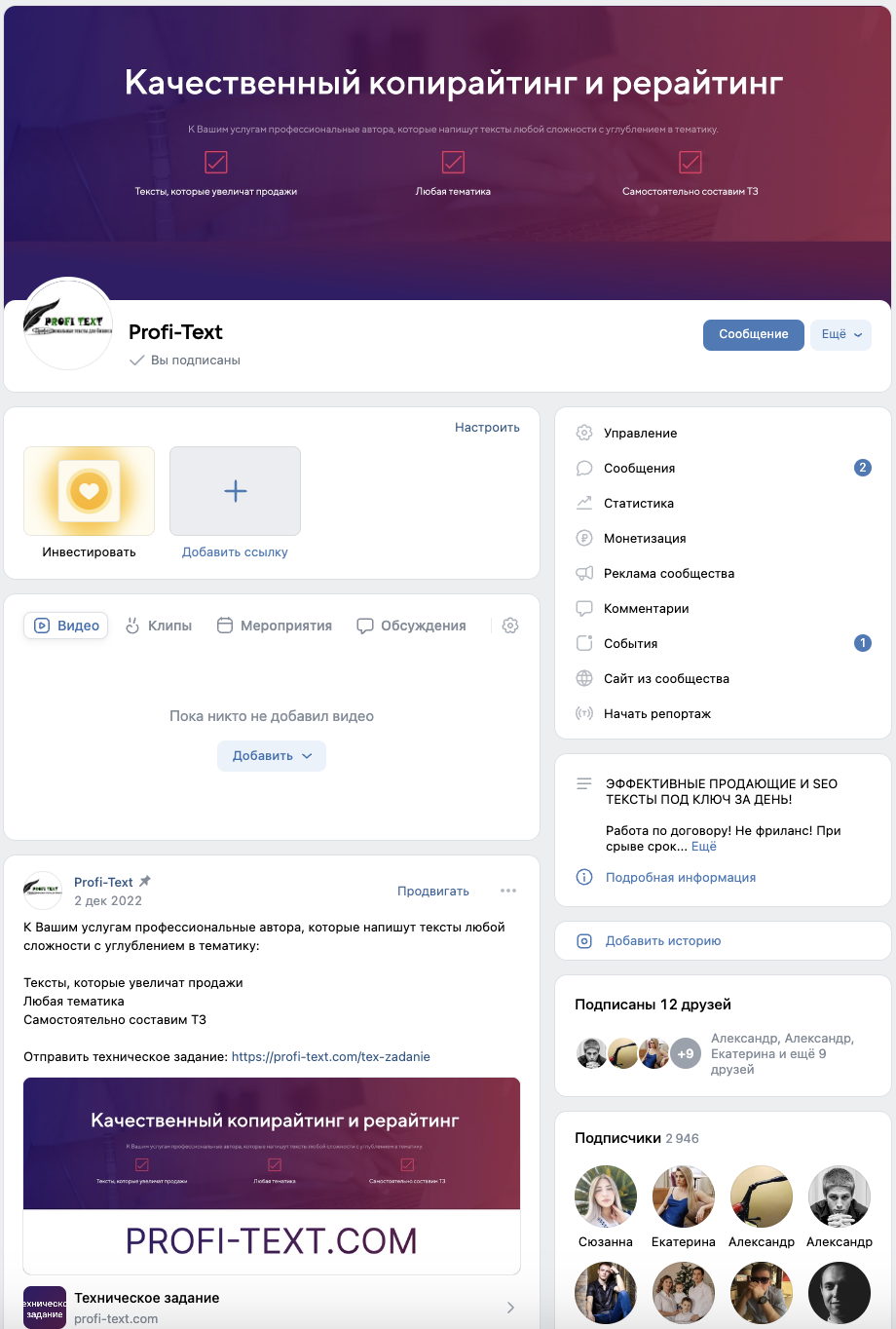Click the plus icon on the add-link tile

coord(236,491)
